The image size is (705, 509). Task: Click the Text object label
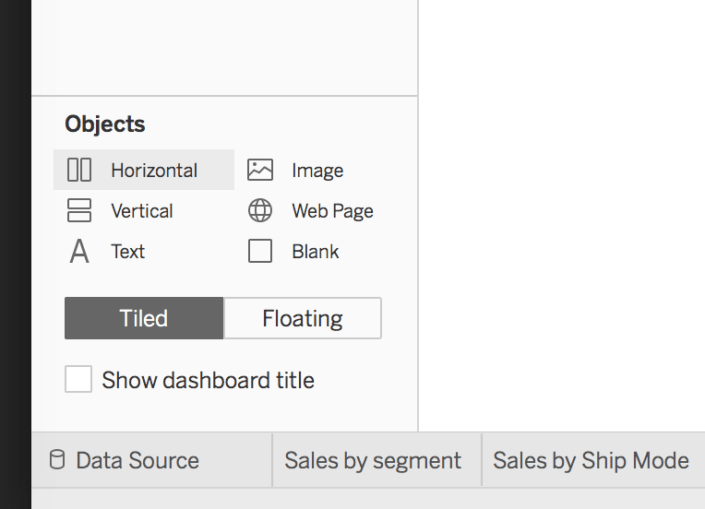[x=128, y=252]
